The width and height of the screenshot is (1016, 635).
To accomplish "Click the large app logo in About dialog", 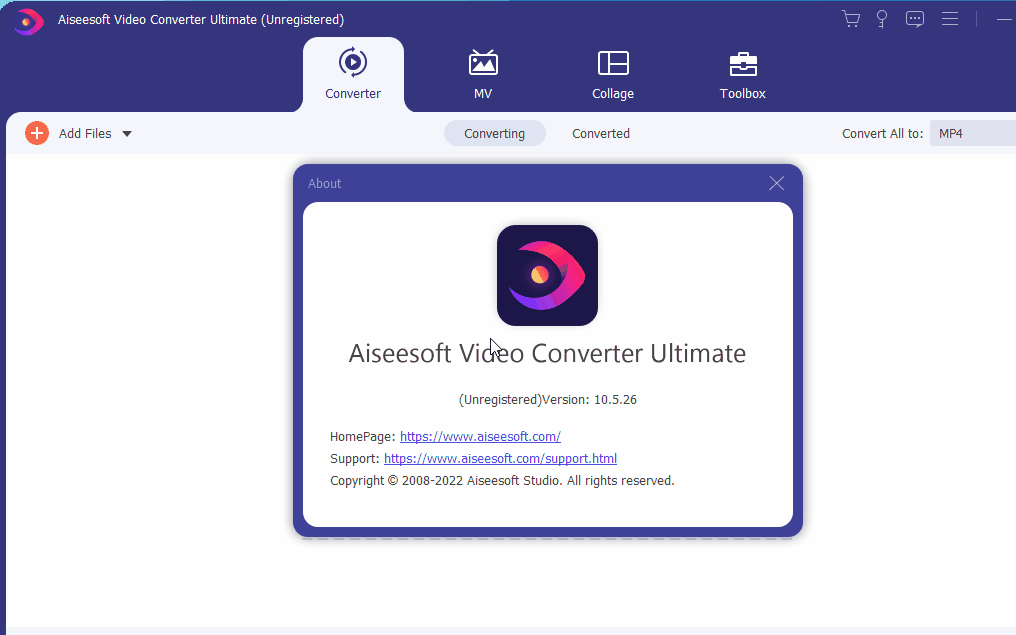I will click(548, 275).
